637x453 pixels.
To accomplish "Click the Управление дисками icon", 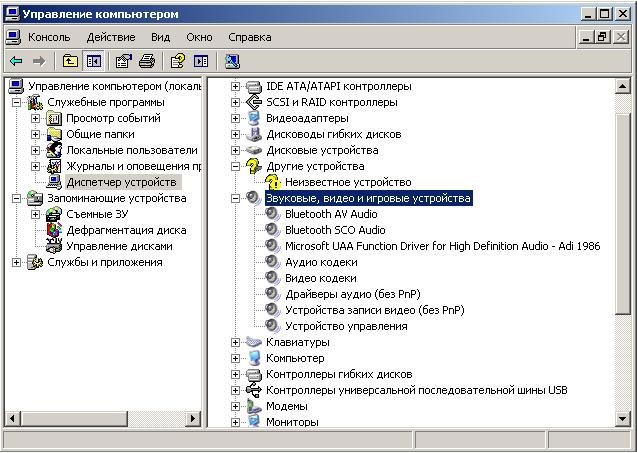I will tap(54, 246).
